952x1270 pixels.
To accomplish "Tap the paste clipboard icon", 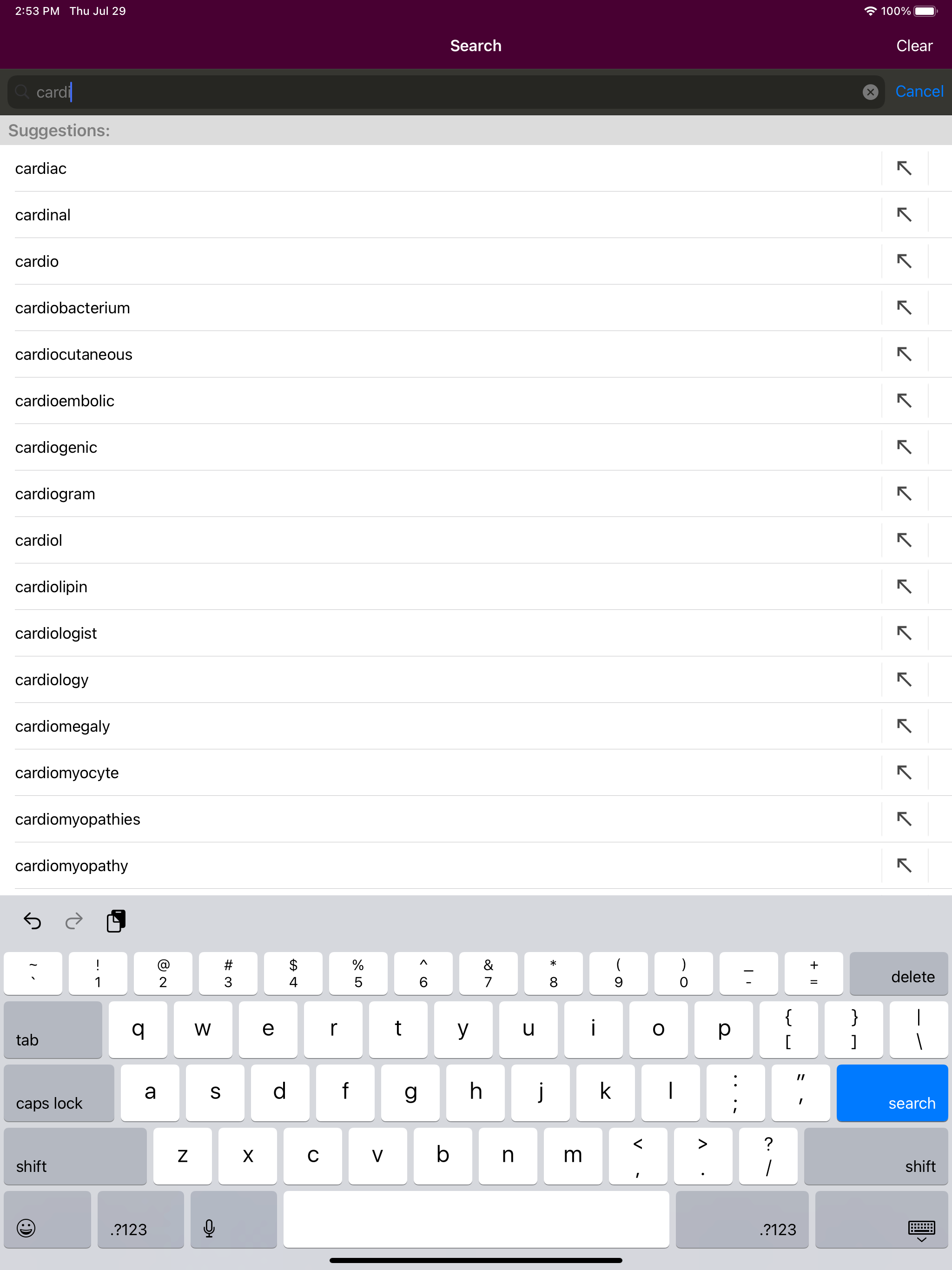I will [117, 921].
